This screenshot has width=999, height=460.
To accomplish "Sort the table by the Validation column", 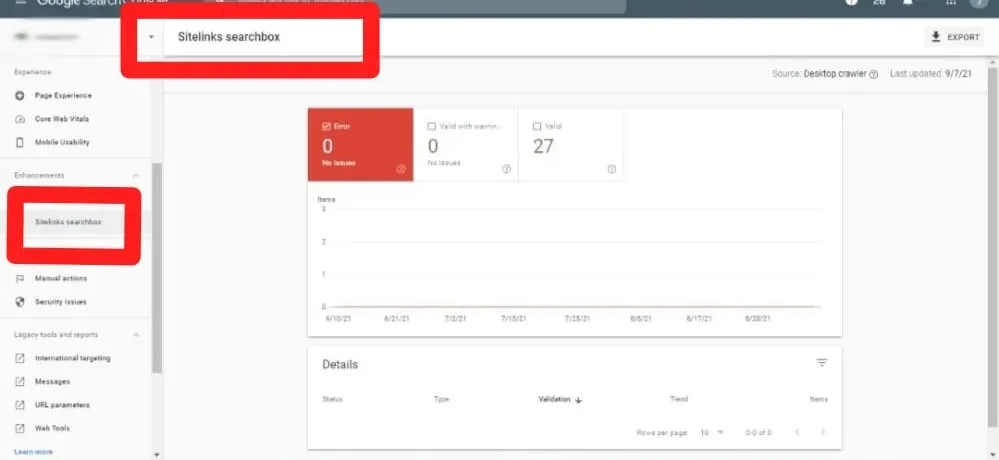I will click(560, 399).
